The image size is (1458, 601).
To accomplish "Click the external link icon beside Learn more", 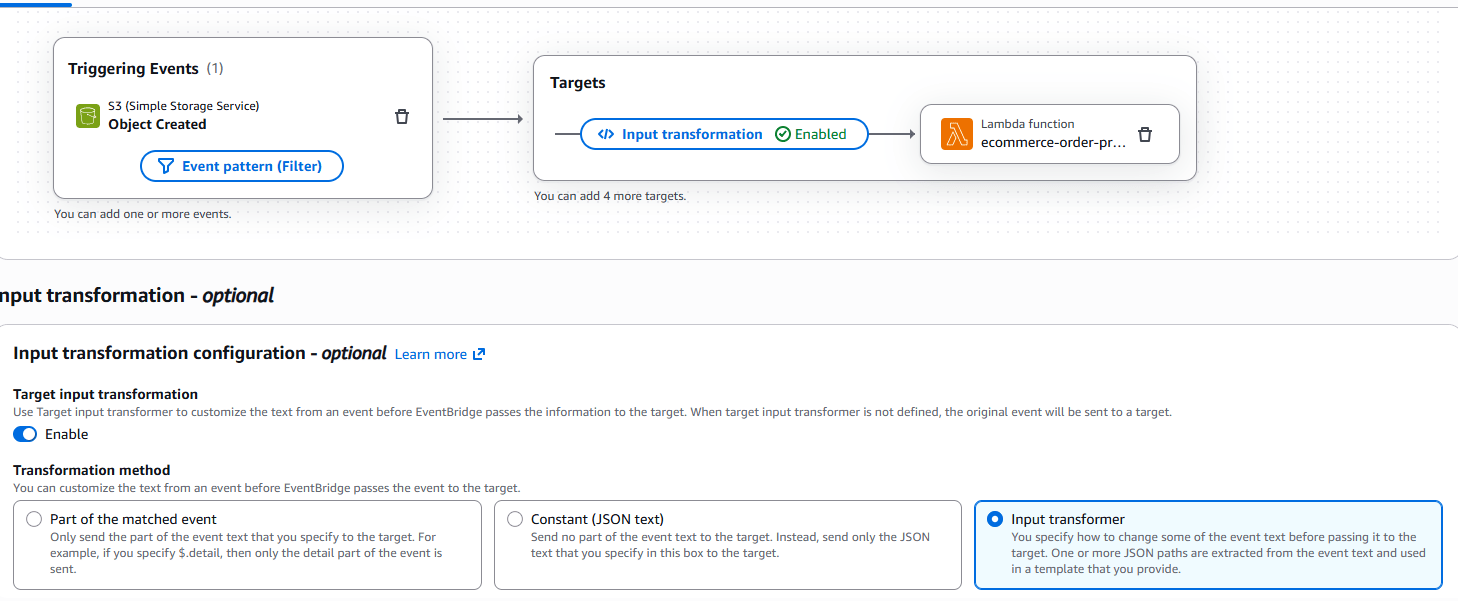I will (x=479, y=354).
